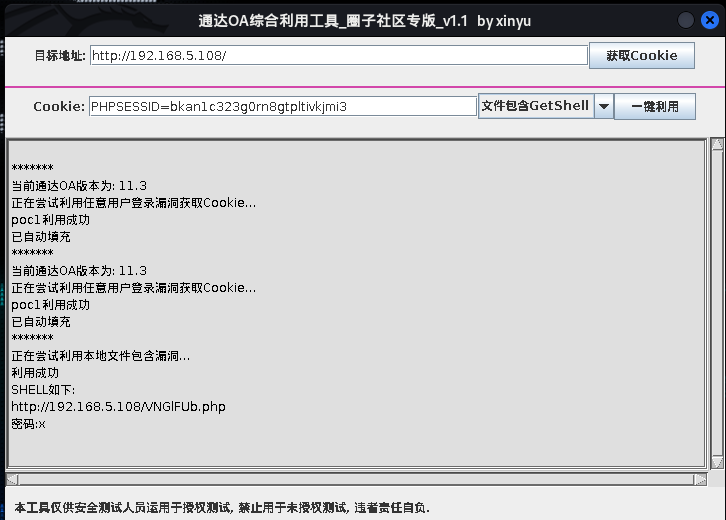This screenshot has height=520, width=726.
Task: Select the 文件包含GetShell combo box
Action: coord(546,107)
